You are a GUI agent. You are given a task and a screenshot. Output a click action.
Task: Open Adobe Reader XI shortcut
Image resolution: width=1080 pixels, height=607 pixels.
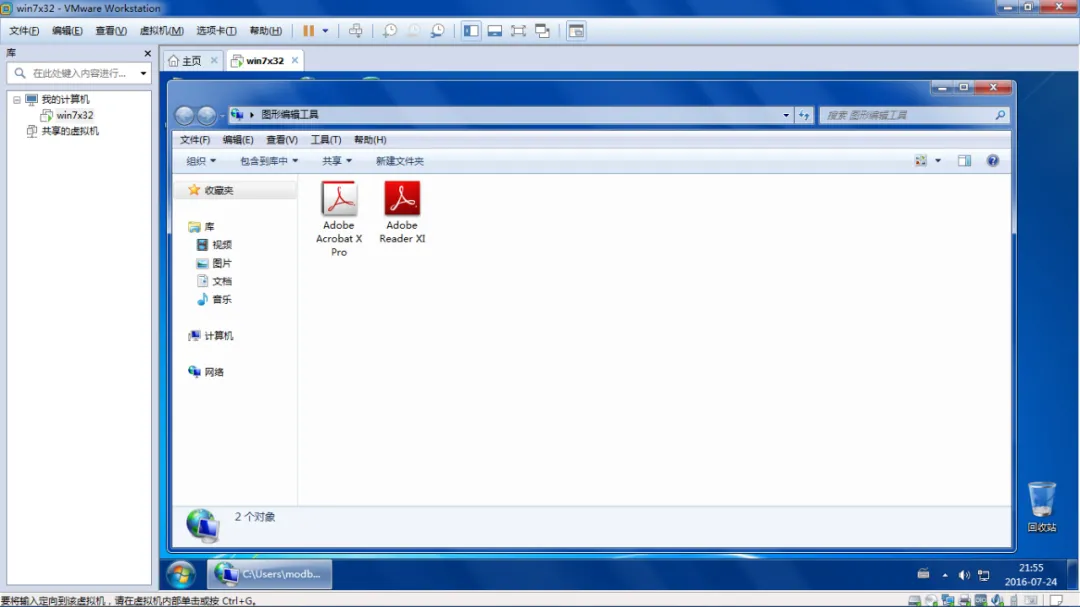[x=402, y=212]
